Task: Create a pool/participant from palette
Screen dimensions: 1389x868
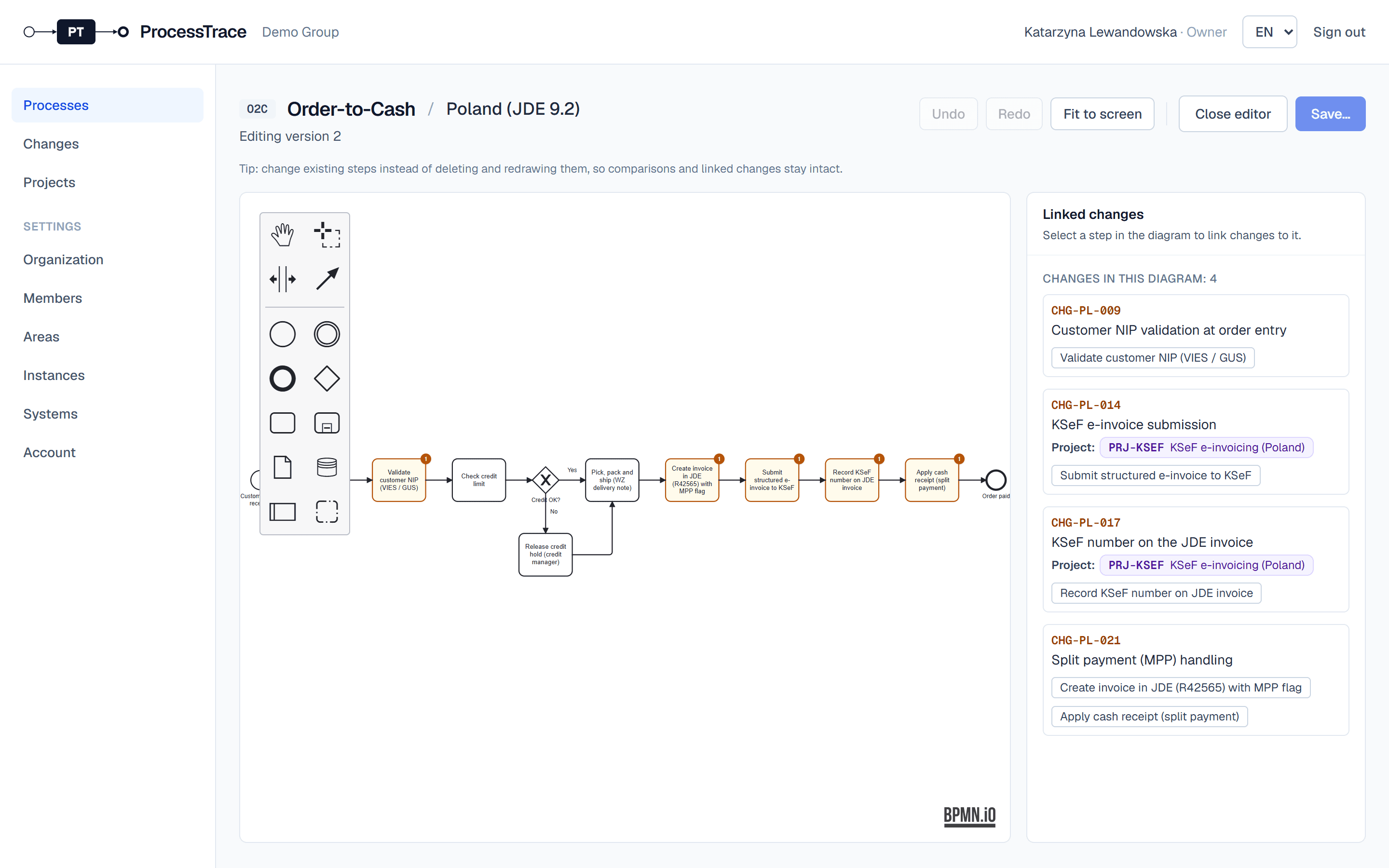Action: coord(283,512)
